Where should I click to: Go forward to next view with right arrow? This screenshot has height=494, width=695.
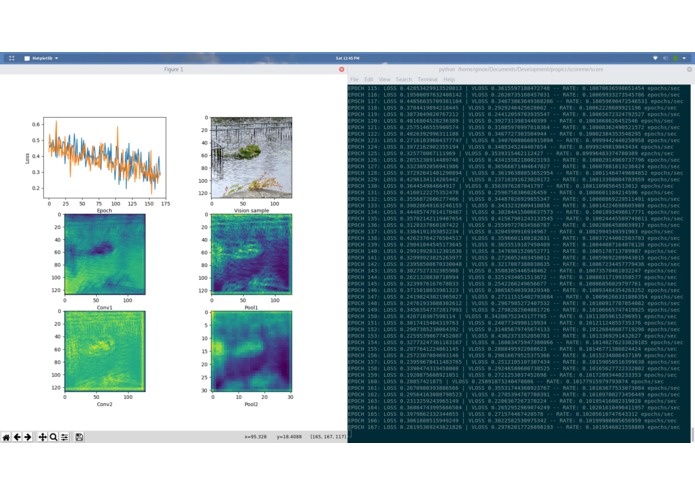pos(27,437)
